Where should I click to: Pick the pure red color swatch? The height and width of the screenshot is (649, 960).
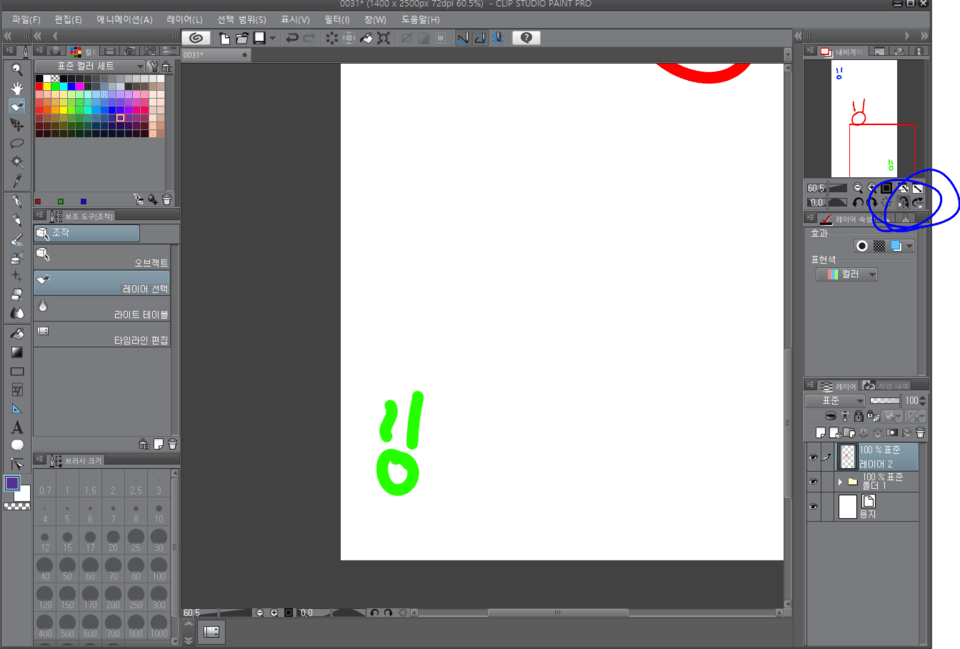41,86
